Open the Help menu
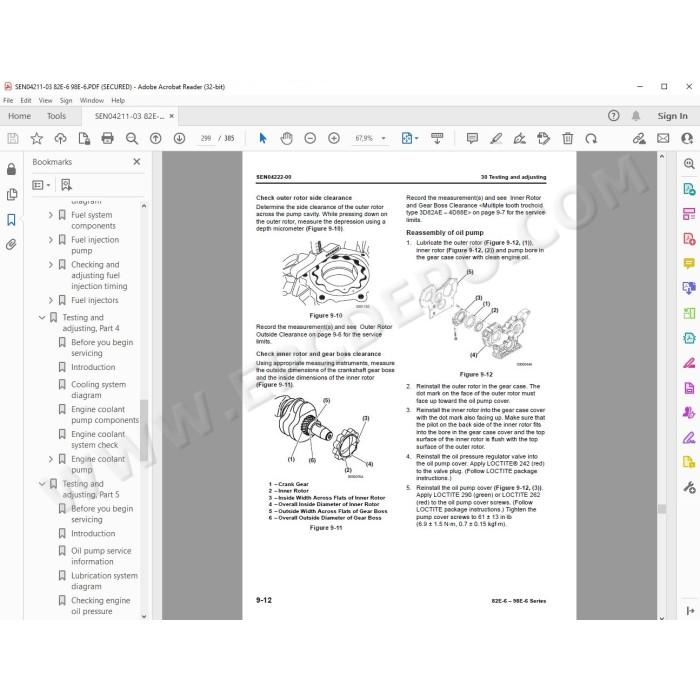 point(118,100)
